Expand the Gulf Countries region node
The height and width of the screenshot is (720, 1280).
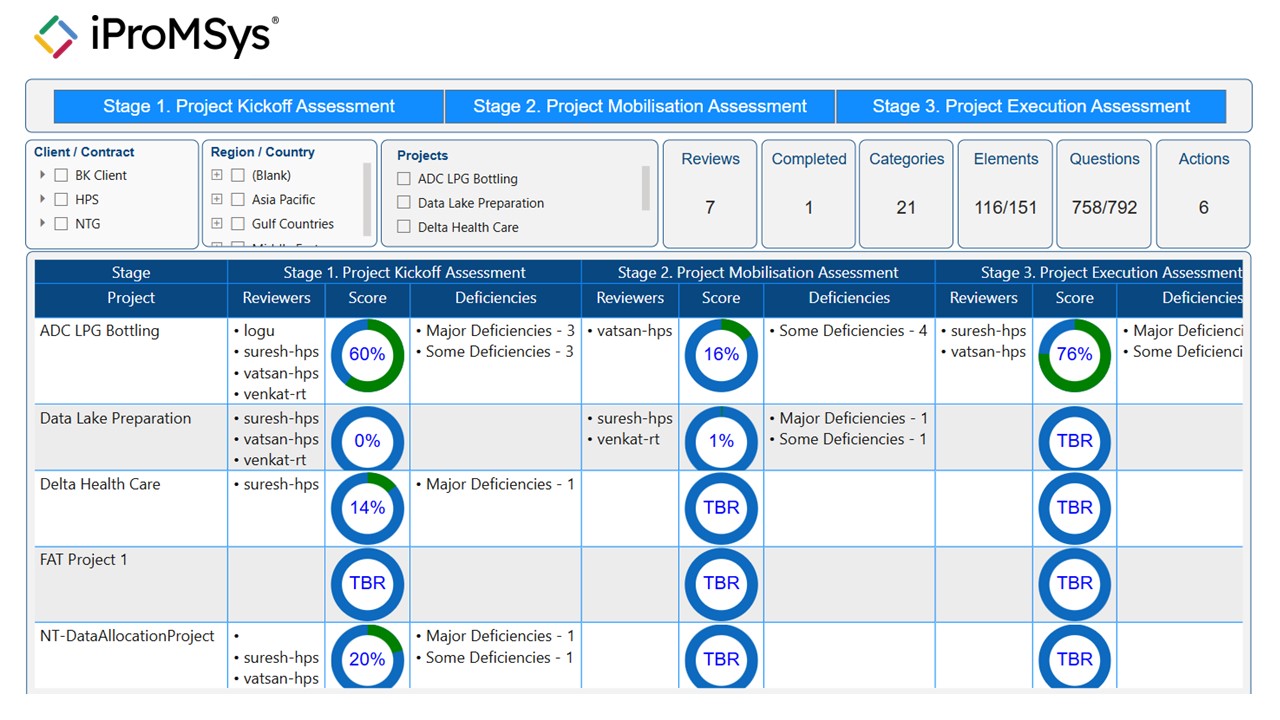[x=216, y=224]
